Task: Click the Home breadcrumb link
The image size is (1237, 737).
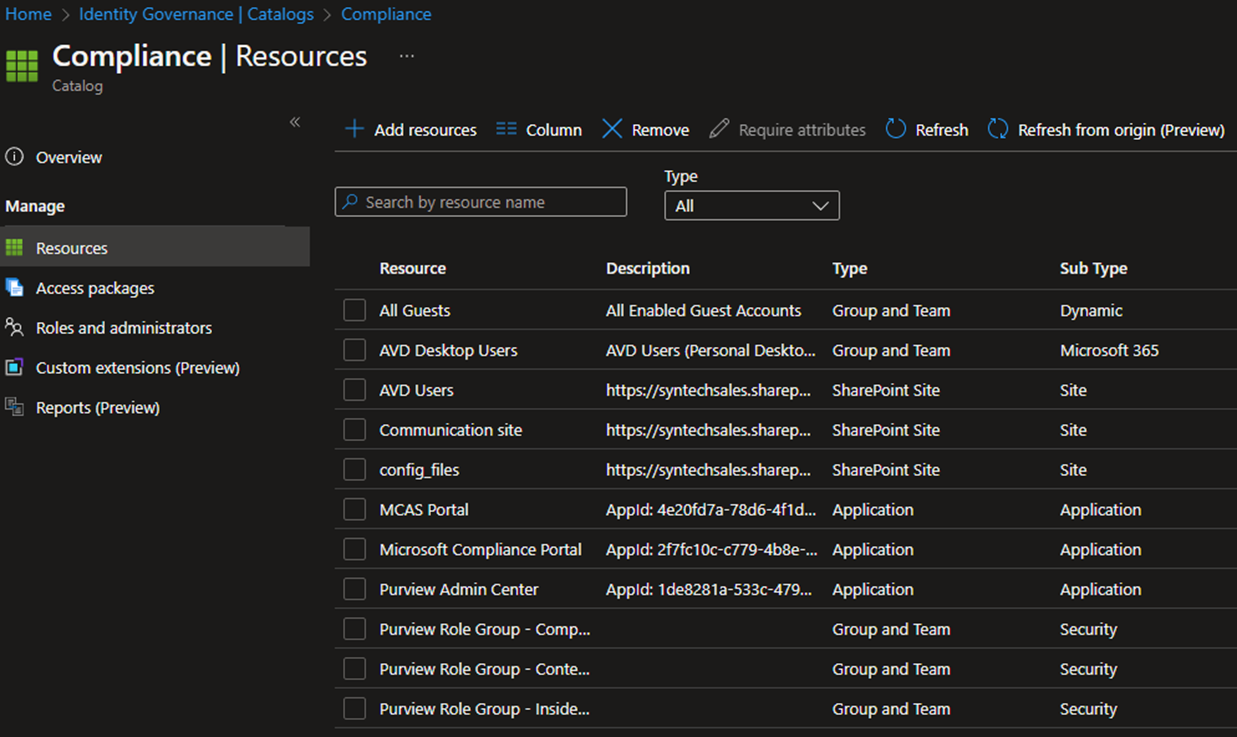Action: pos(28,14)
